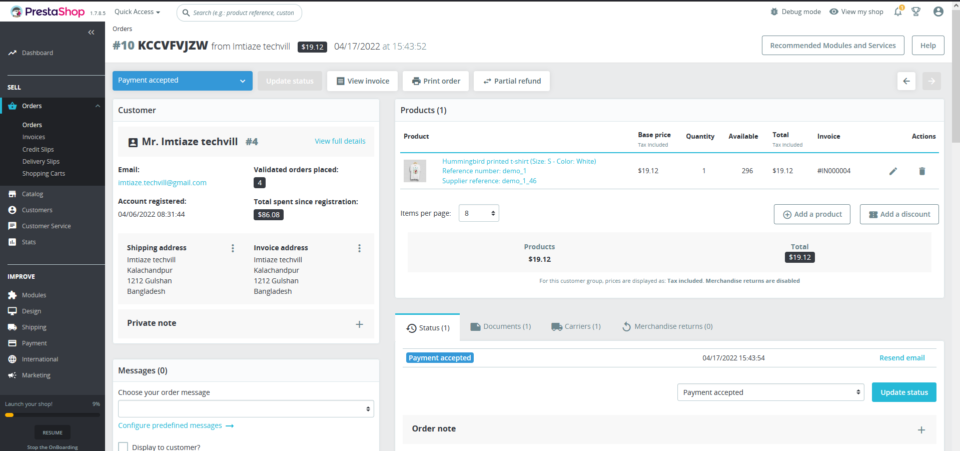Click the 'View full details' link
Screen dimensions: 960x451
340,141
